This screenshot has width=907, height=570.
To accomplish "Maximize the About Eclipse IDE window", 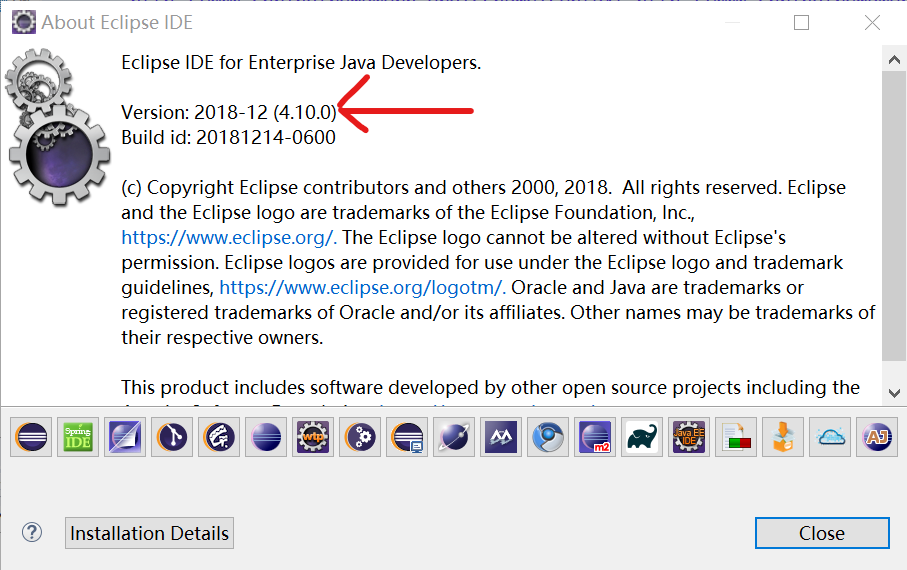I will pyautogui.click(x=801, y=23).
